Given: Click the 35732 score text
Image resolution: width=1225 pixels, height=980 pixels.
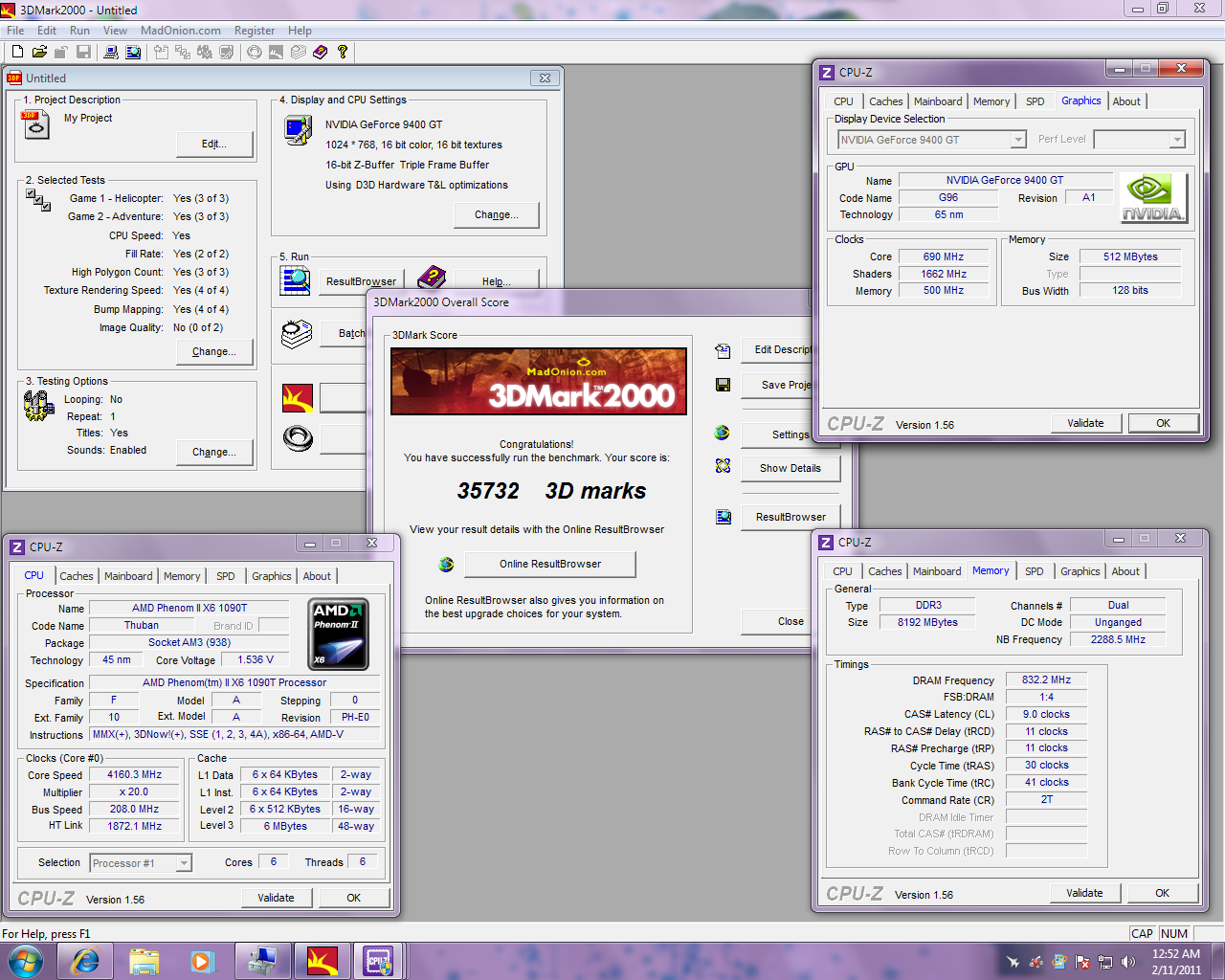Looking at the screenshot, I should point(488,491).
